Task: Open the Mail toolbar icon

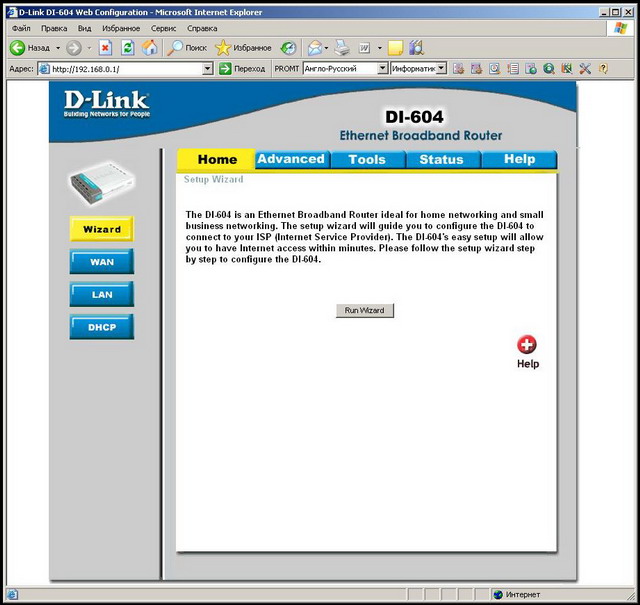Action: tap(314, 47)
